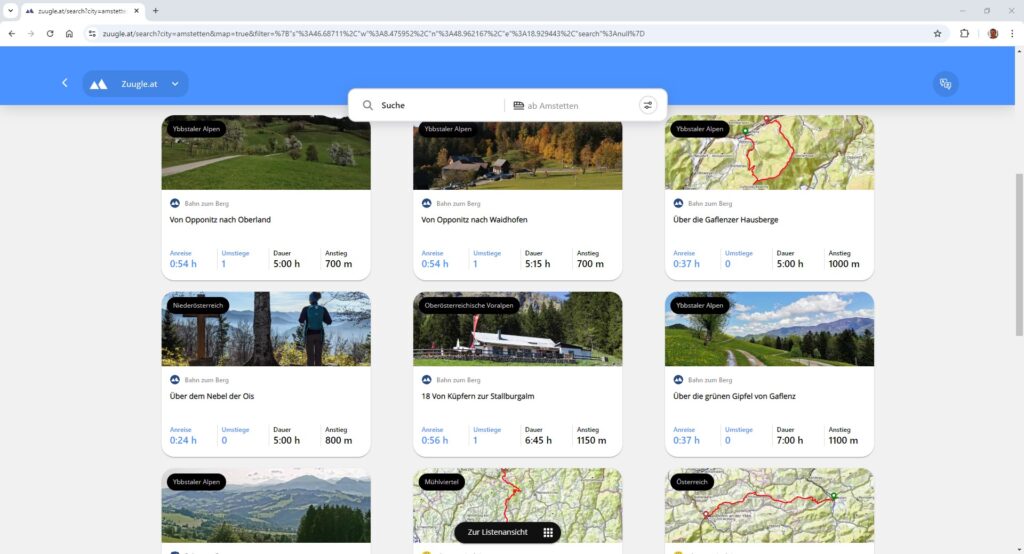
Task: Click the Österreich region badge
Action: coord(692,482)
